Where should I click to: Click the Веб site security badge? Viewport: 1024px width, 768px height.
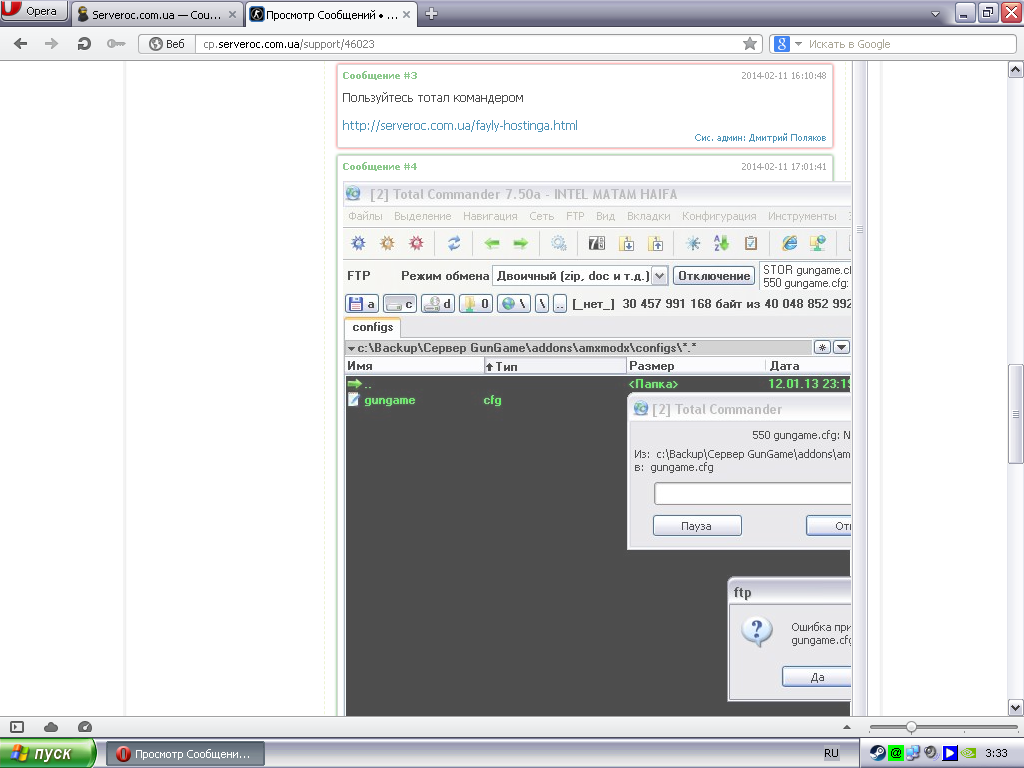tap(167, 44)
